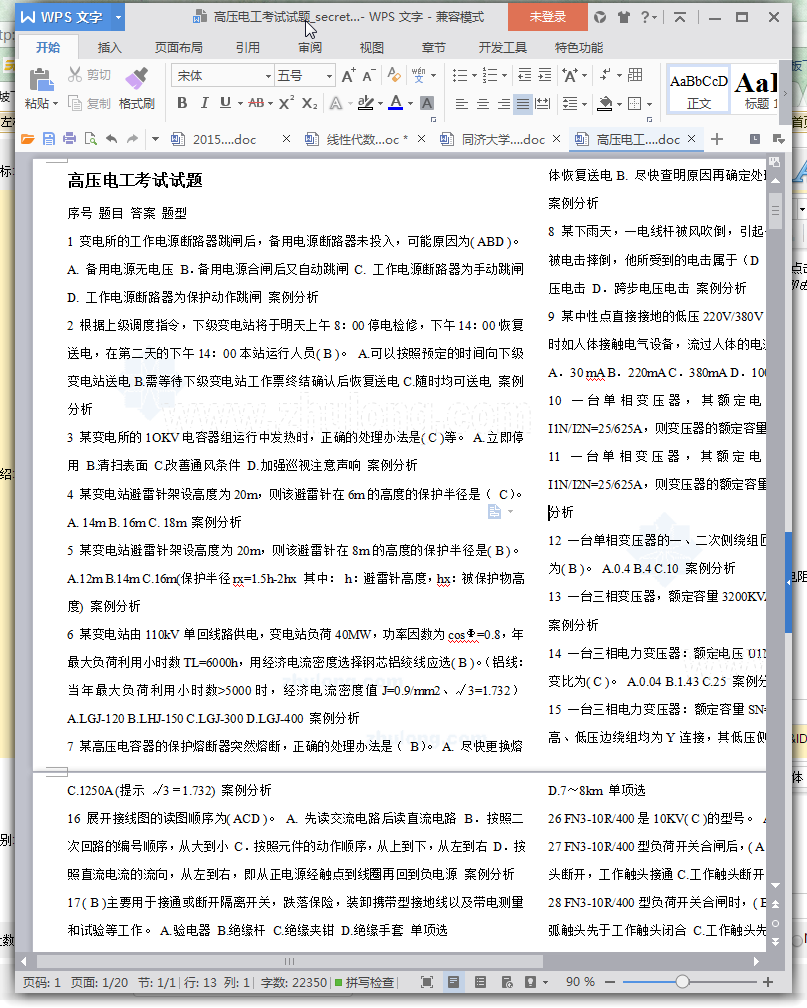Zoom in with the plus button
Viewport: 807px width, 1008px height.
767,982
